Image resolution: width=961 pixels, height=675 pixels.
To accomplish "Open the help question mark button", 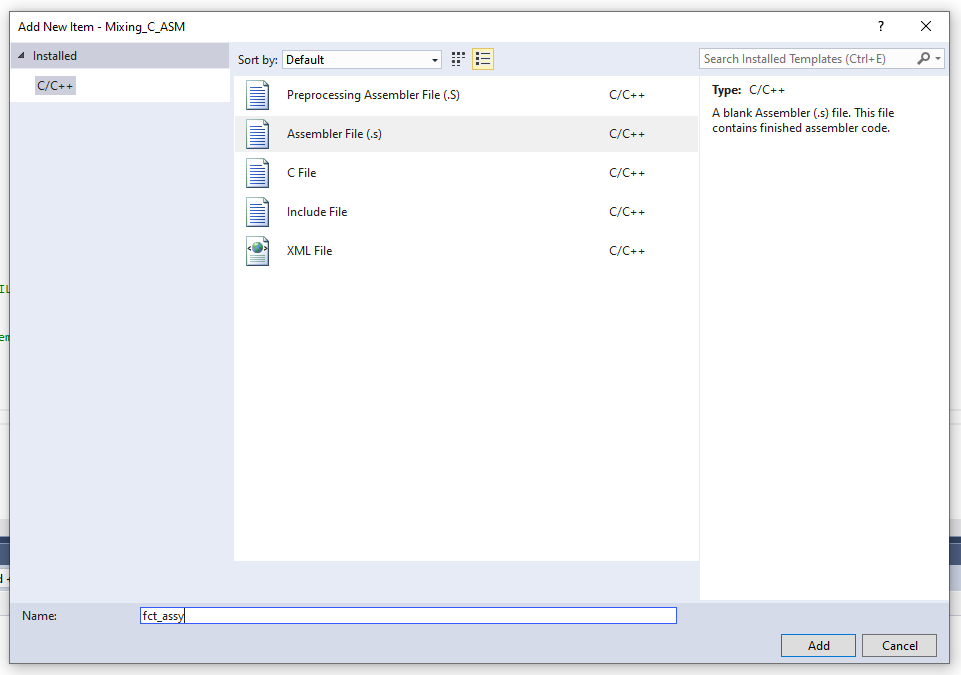I will 881,26.
